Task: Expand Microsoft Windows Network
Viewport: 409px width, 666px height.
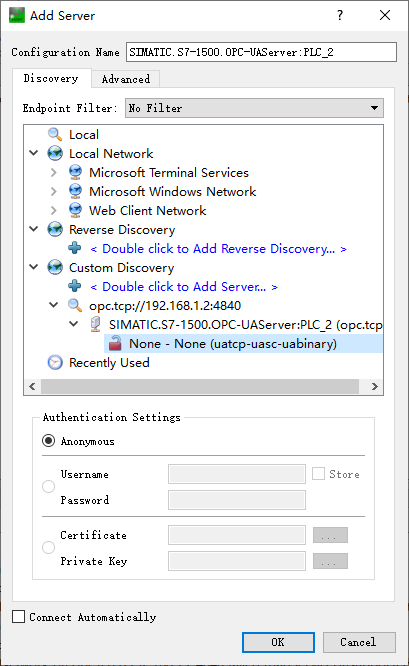Action: pyautogui.click(x=54, y=192)
